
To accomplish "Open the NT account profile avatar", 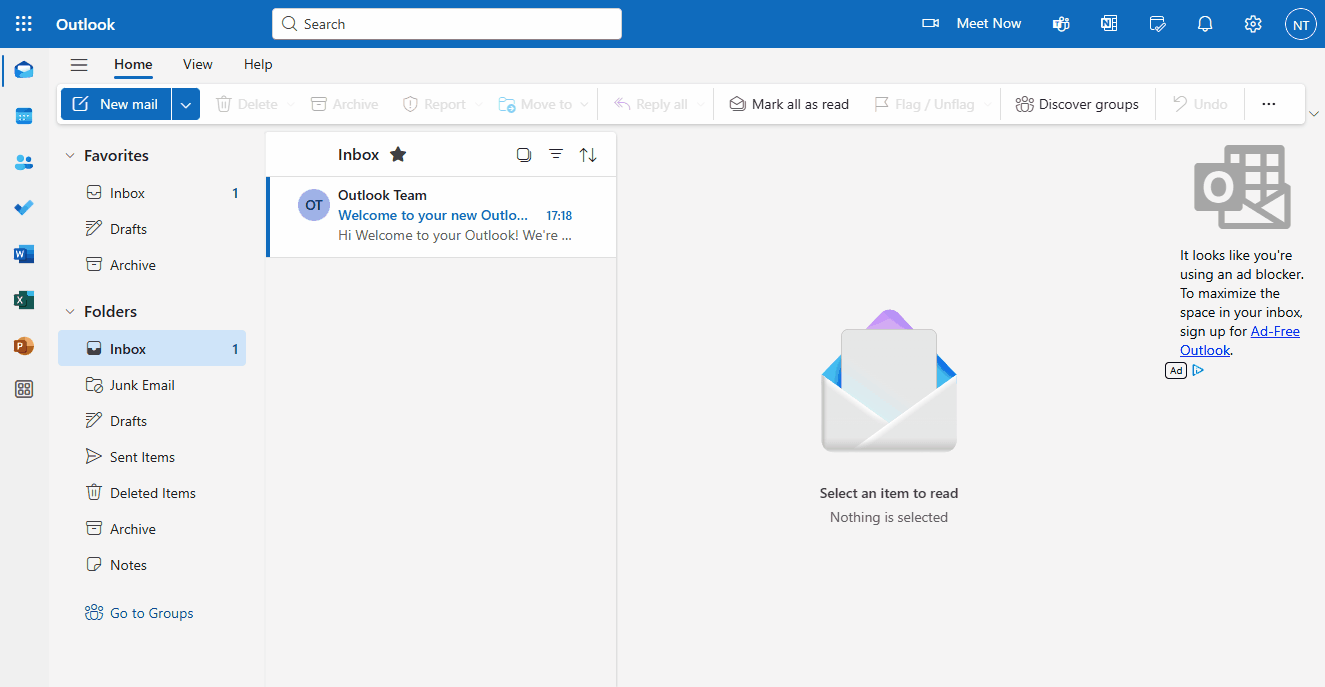I will 1301,25.
